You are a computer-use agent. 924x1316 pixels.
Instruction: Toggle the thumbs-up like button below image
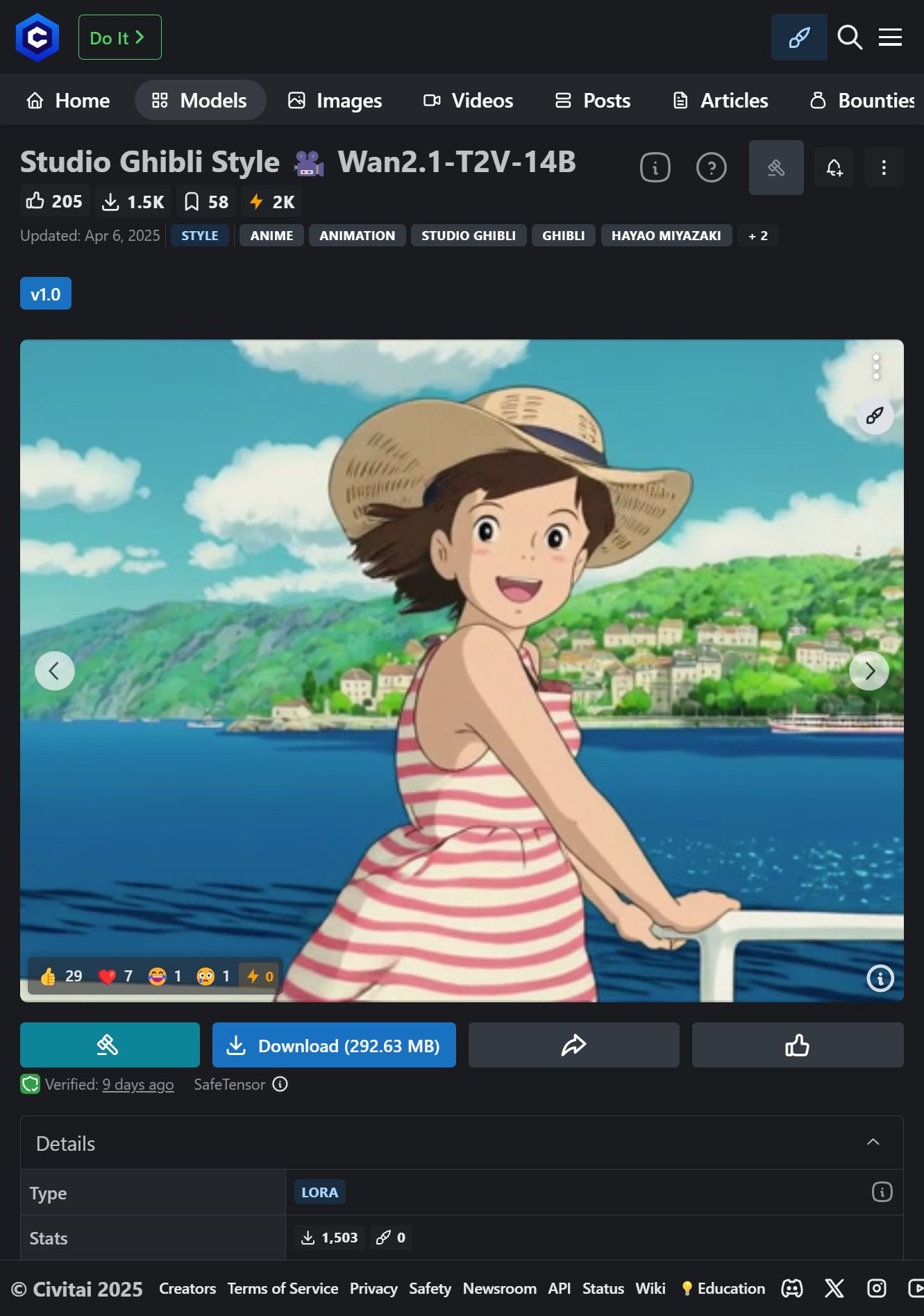point(797,1045)
